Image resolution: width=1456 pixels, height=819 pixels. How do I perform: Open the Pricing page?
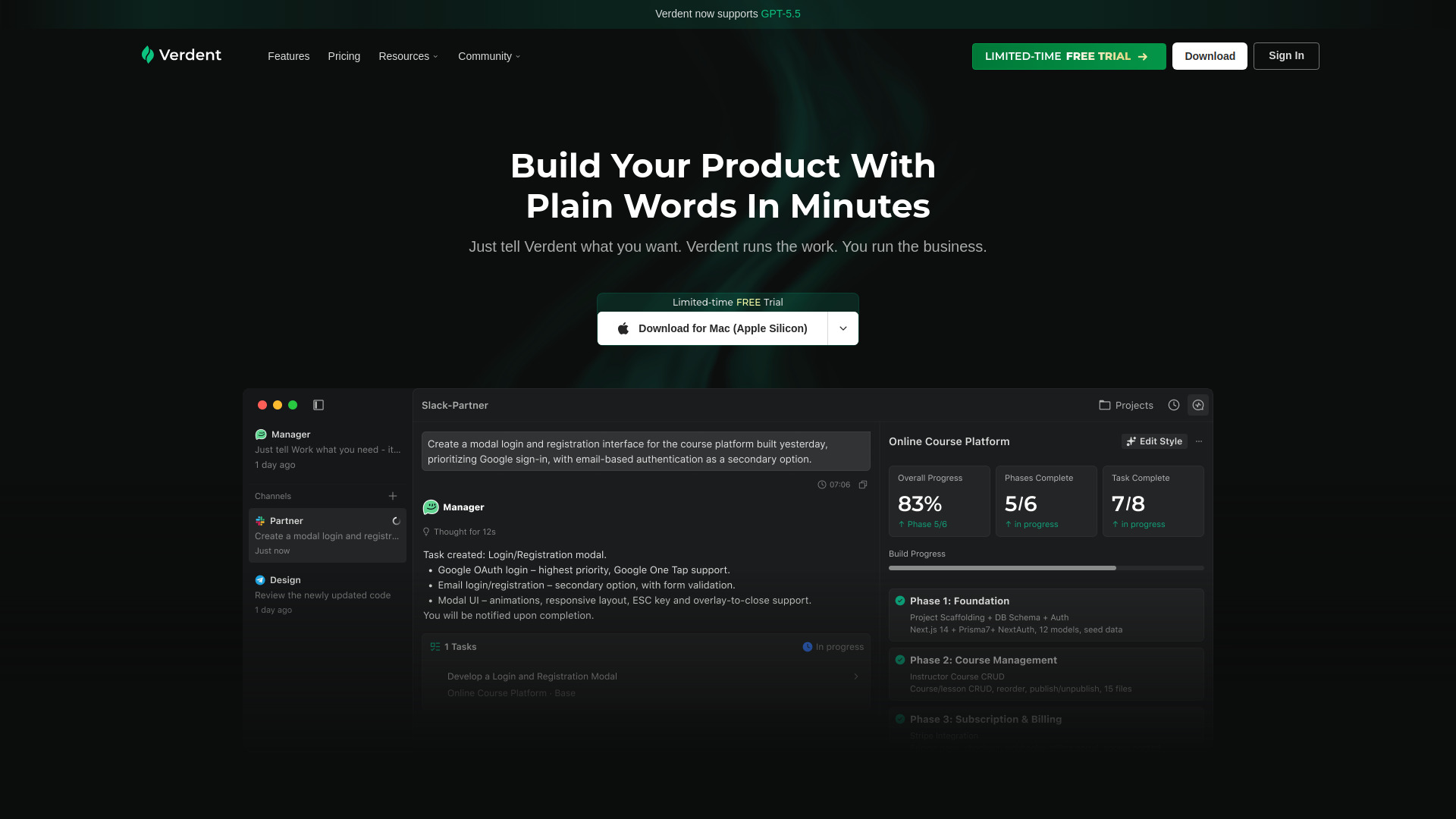click(344, 56)
